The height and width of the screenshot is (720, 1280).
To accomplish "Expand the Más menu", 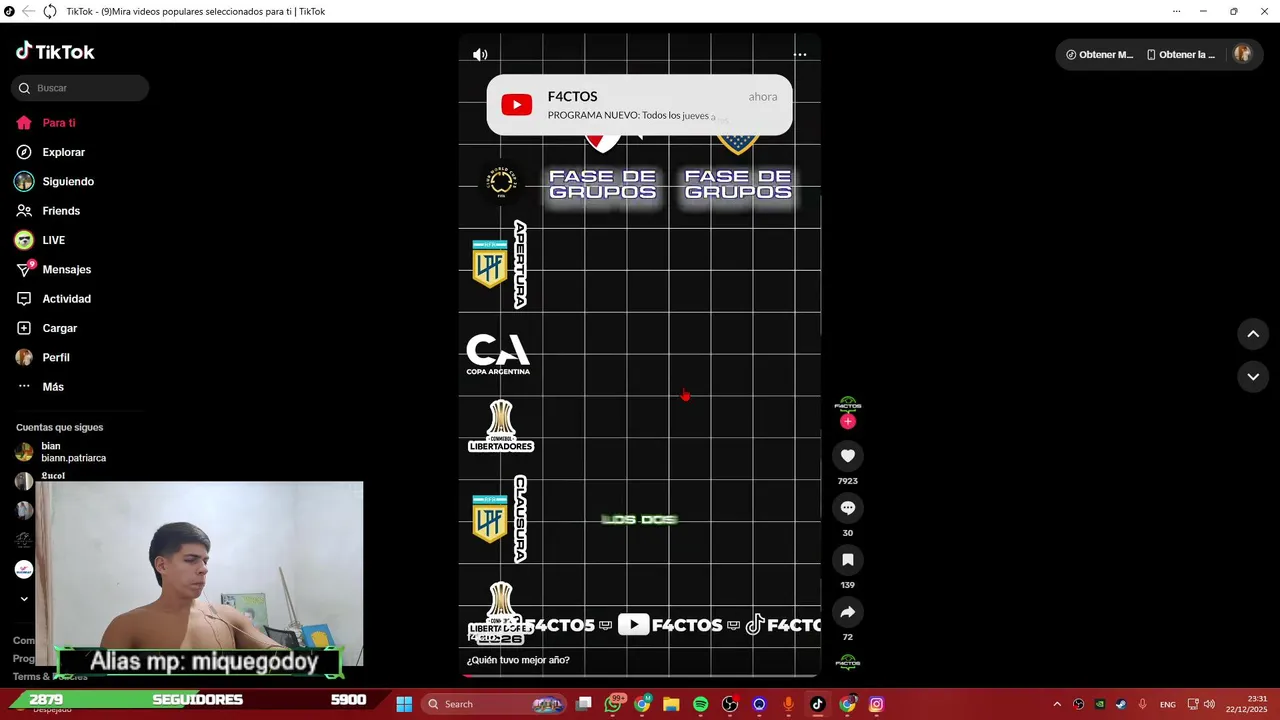I will pos(40,387).
